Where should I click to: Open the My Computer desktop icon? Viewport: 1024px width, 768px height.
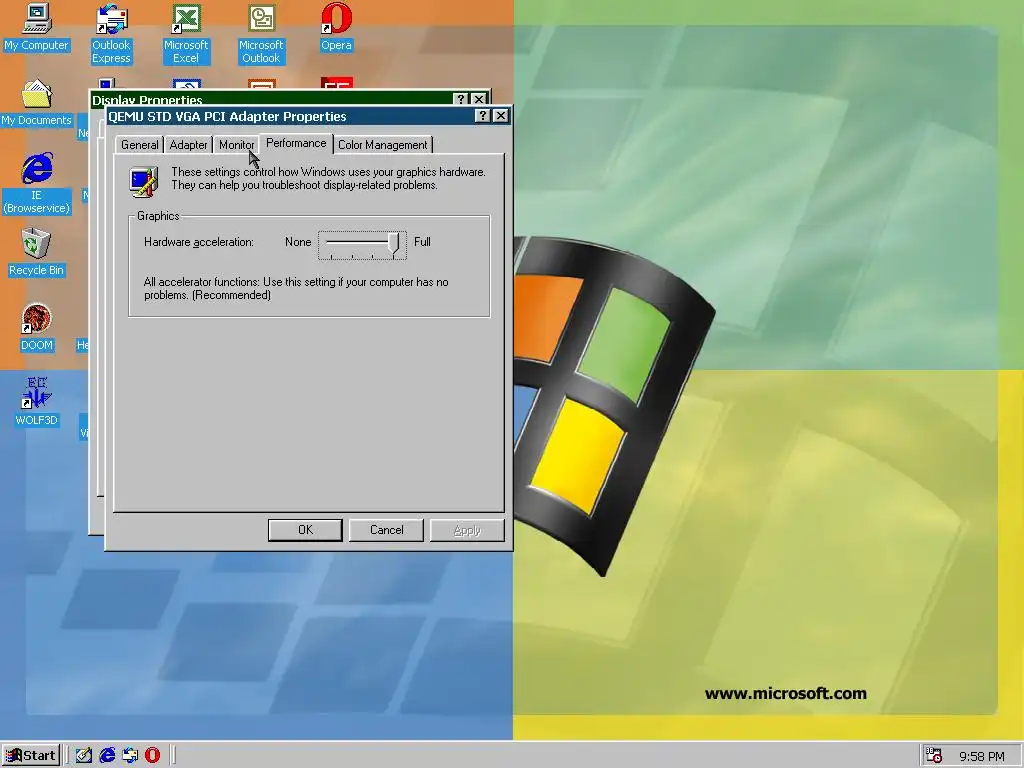[37, 27]
